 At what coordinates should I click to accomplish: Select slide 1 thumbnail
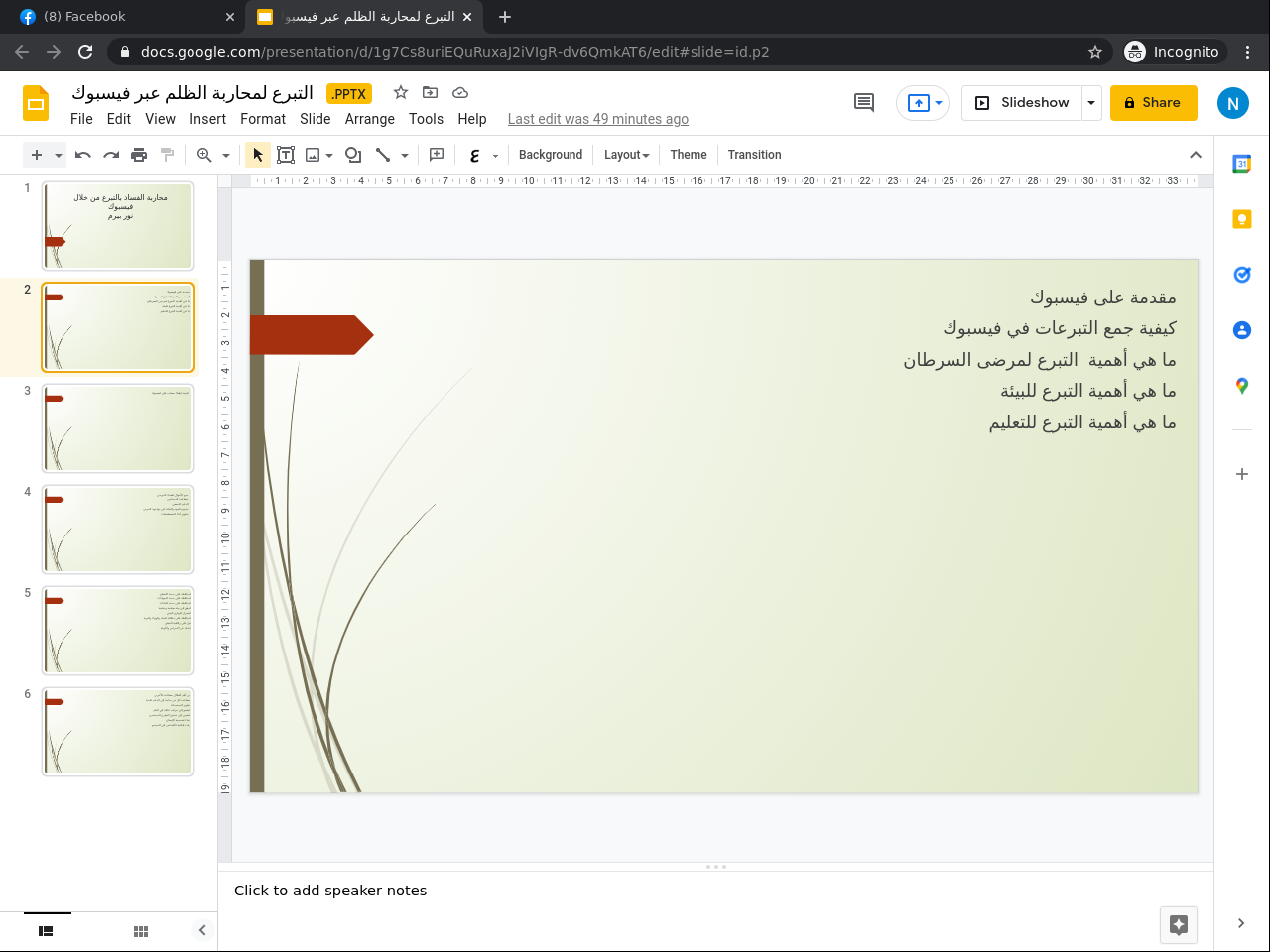pos(118,226)
